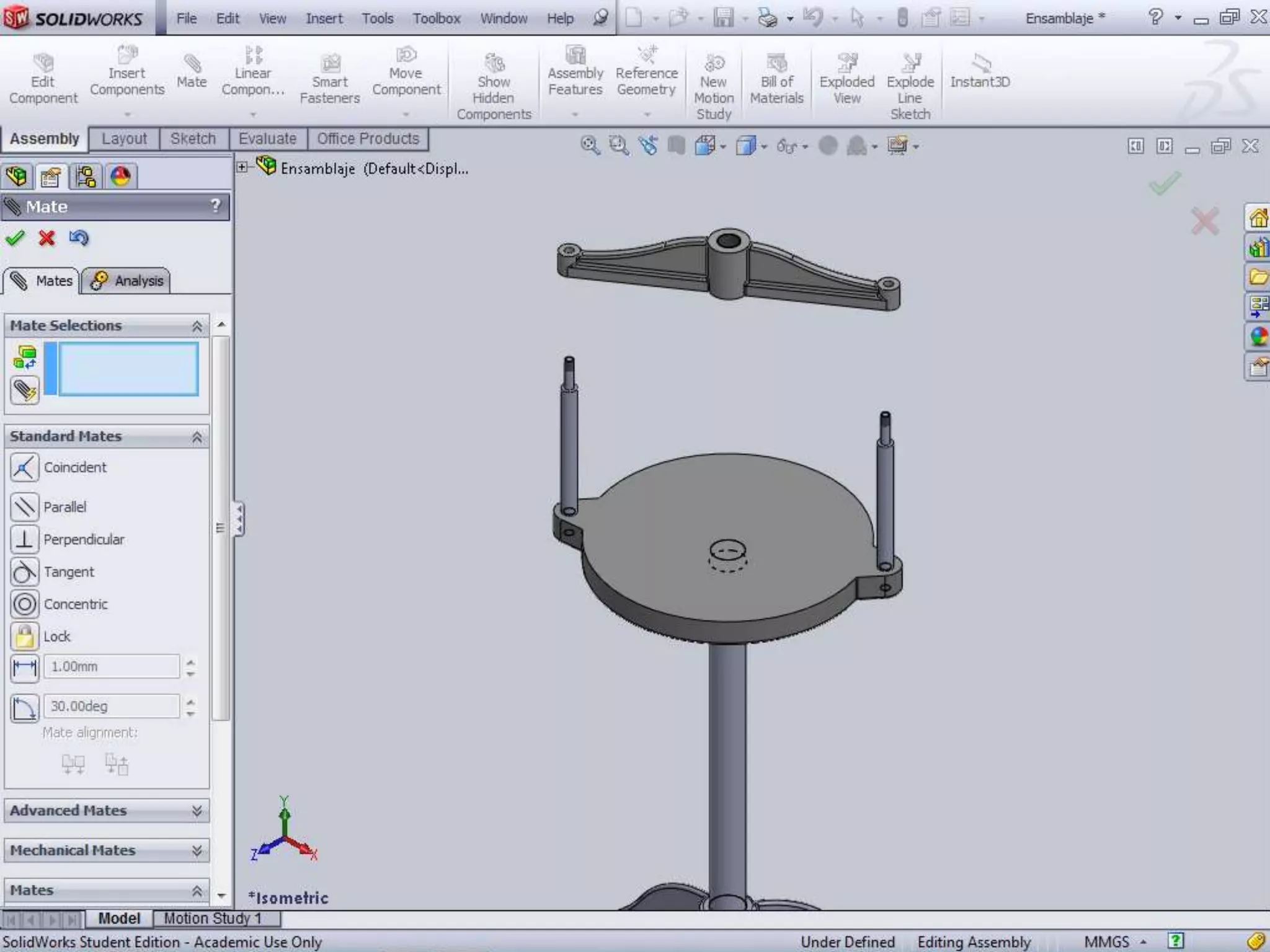Image resolution: width=1270 pixels, height=952 pixels.
Task: Click the mate distance 1.00mm field
Action: point(112,667)
